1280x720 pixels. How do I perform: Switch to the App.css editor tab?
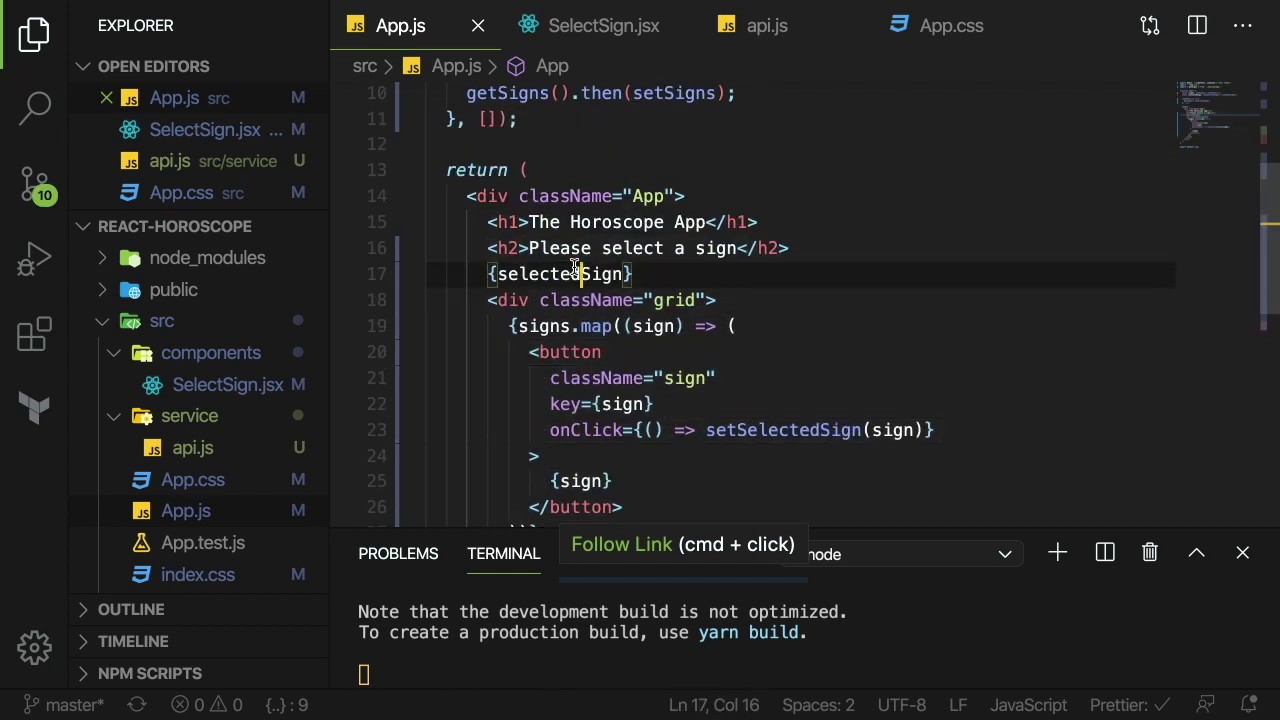(x=951, y=26)
